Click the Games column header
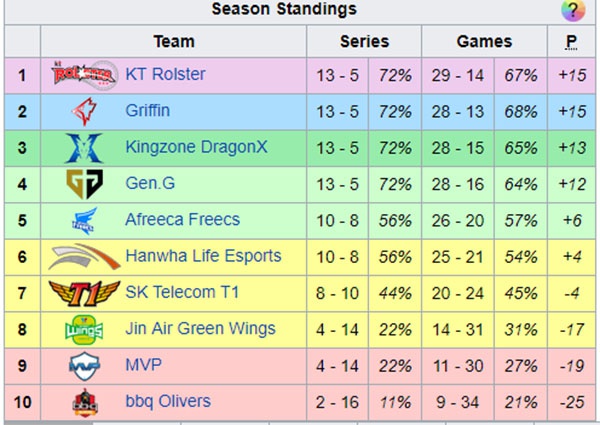 (484, 41)
